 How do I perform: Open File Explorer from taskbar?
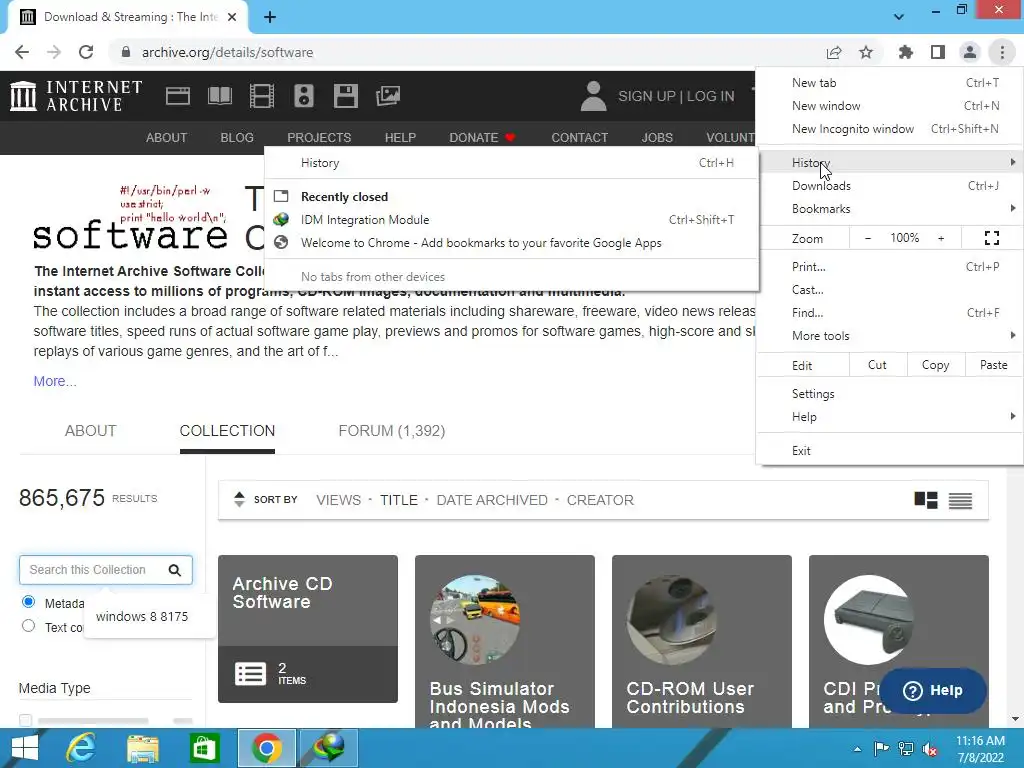coord(142,748)
